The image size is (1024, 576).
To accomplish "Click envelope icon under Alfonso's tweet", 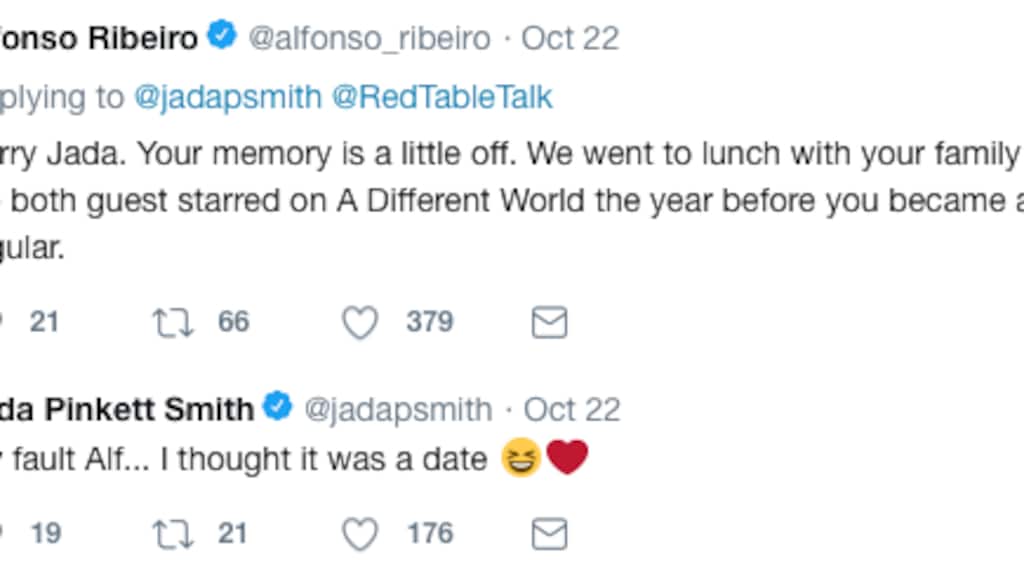I will coord(549,322).
